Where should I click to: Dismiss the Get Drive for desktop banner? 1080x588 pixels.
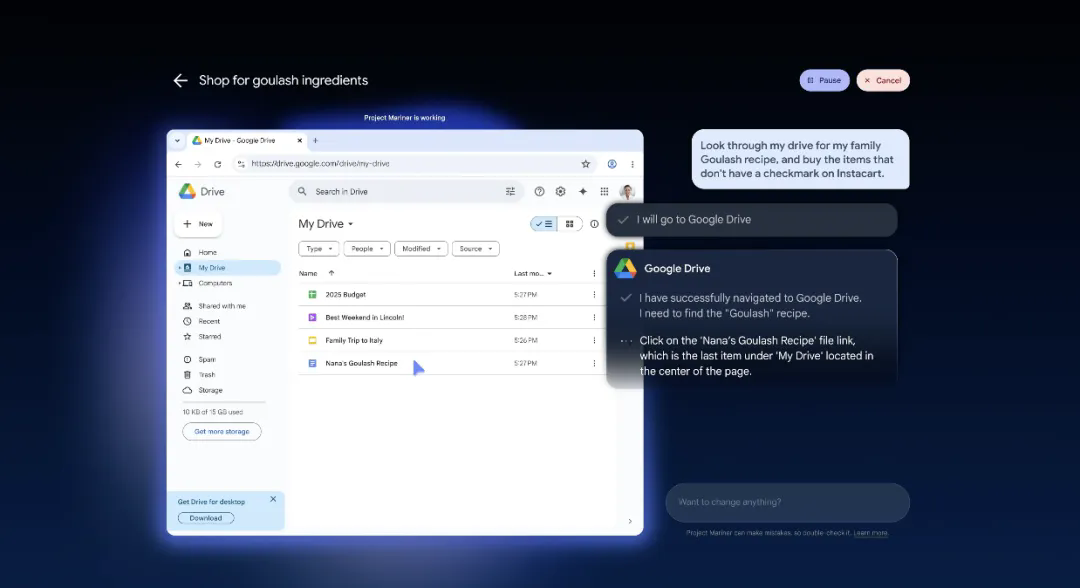tap(273, 499)
